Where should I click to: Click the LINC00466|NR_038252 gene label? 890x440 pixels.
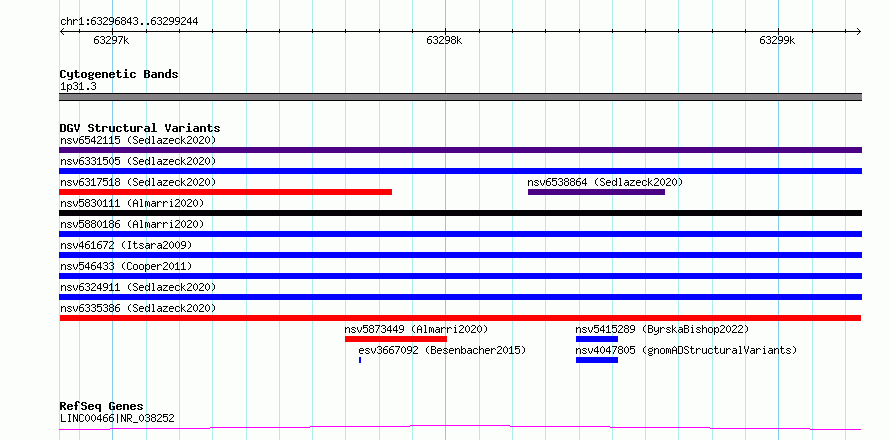coord(117,419)
